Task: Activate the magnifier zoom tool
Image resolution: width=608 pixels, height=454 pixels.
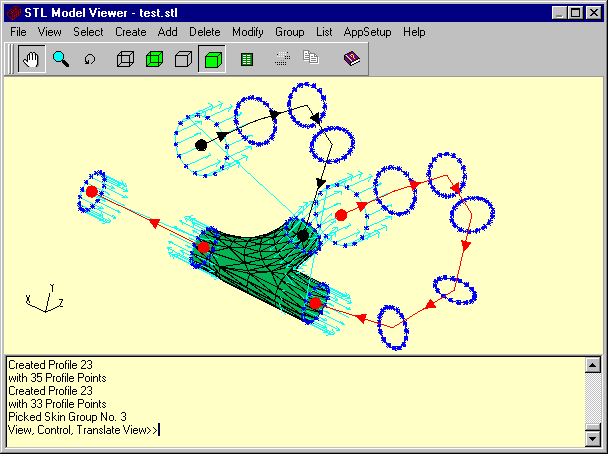Action: 61,59
